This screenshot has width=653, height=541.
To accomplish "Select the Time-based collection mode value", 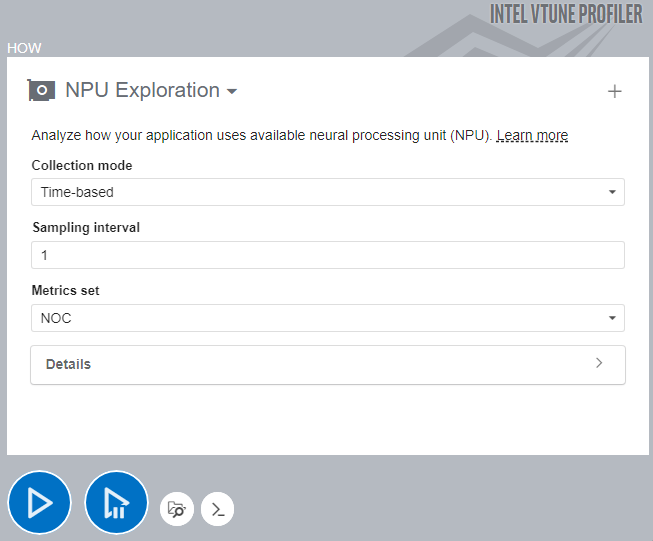I will (x=78, y=192).
